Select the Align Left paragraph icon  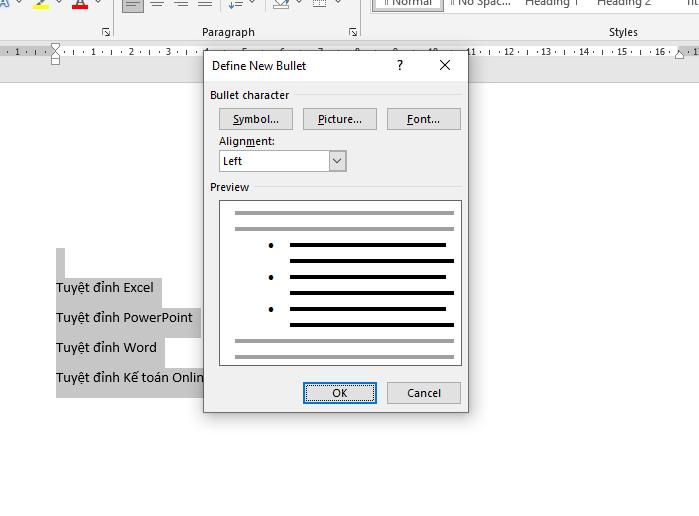pos(133,5)
